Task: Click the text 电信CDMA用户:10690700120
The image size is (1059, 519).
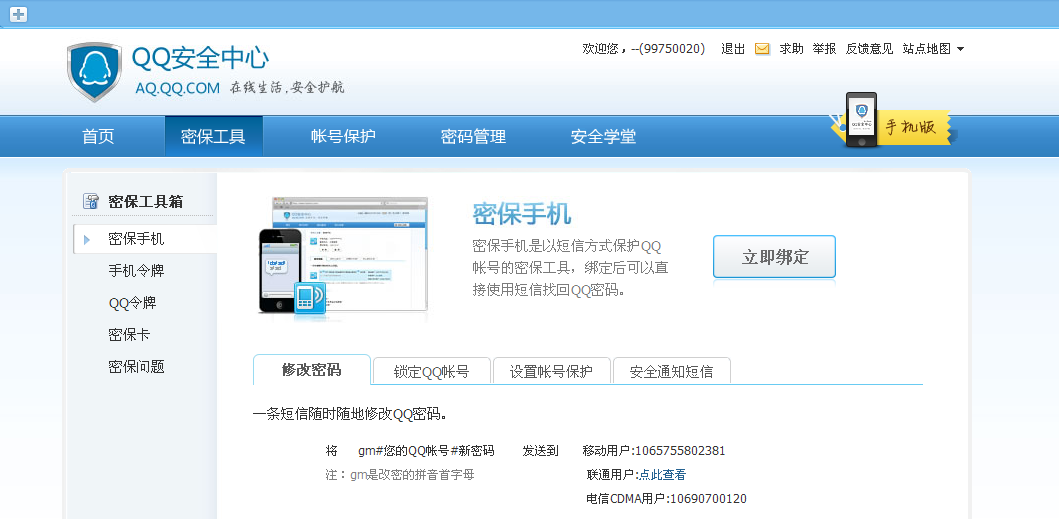Action: pos(667,499)
